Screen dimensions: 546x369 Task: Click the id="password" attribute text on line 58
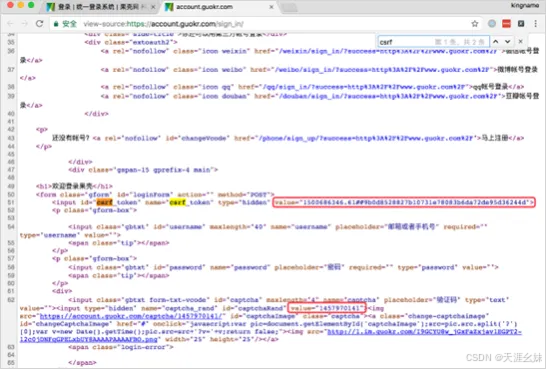180,267
